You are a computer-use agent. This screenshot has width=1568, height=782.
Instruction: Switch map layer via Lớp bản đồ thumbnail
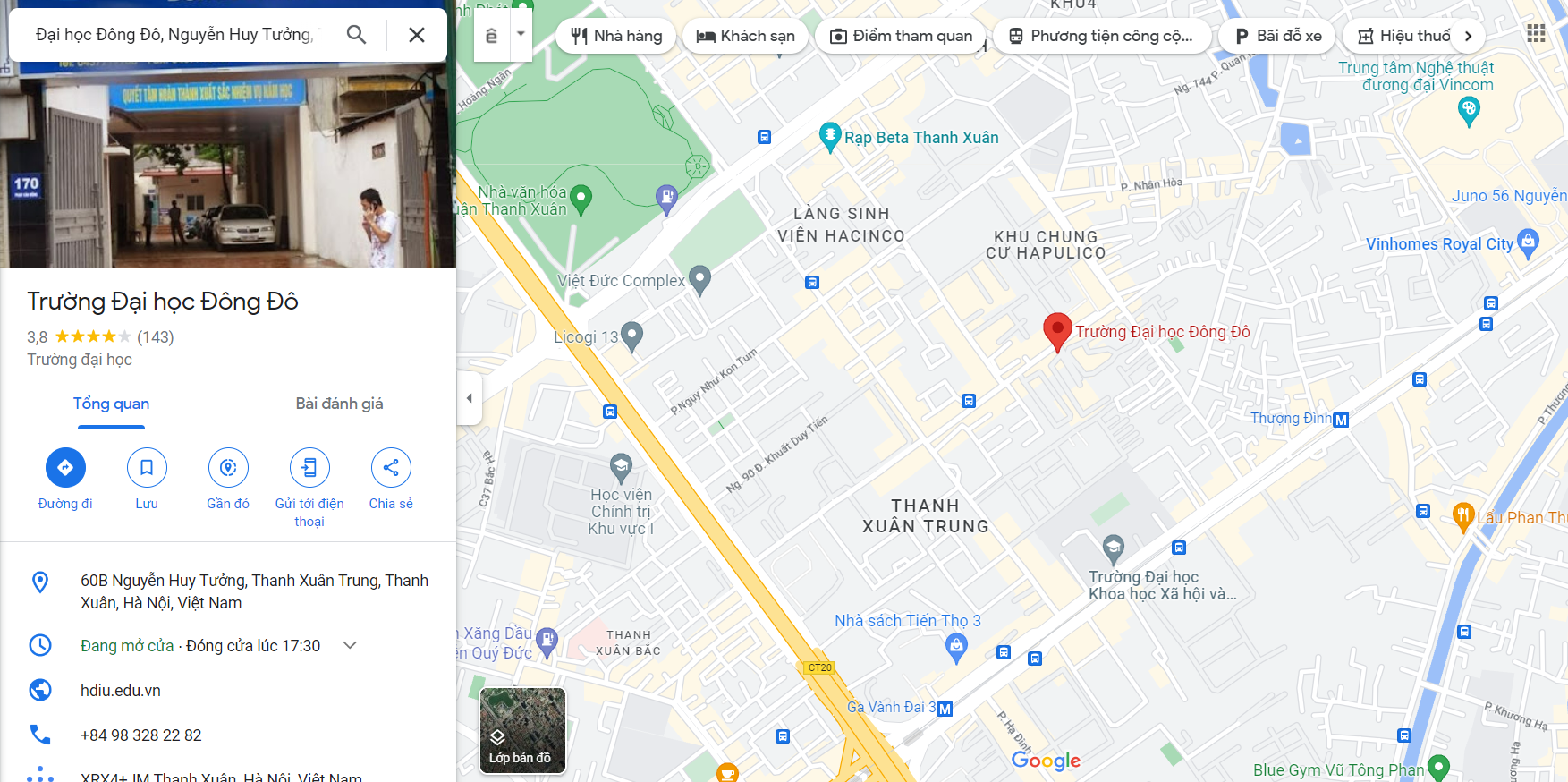click(522, 730)
